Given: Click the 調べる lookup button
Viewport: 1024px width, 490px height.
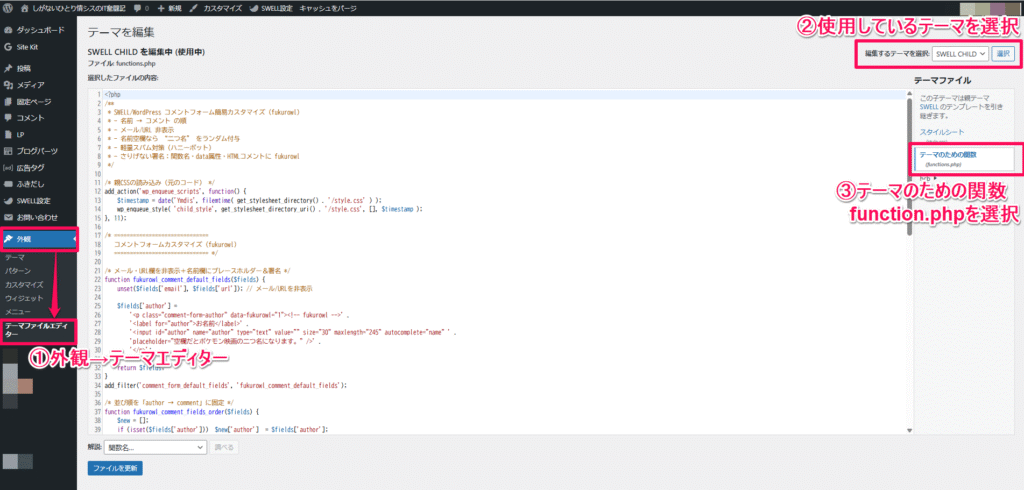Looking at the screenshot, I should click(x=224, y=448).
